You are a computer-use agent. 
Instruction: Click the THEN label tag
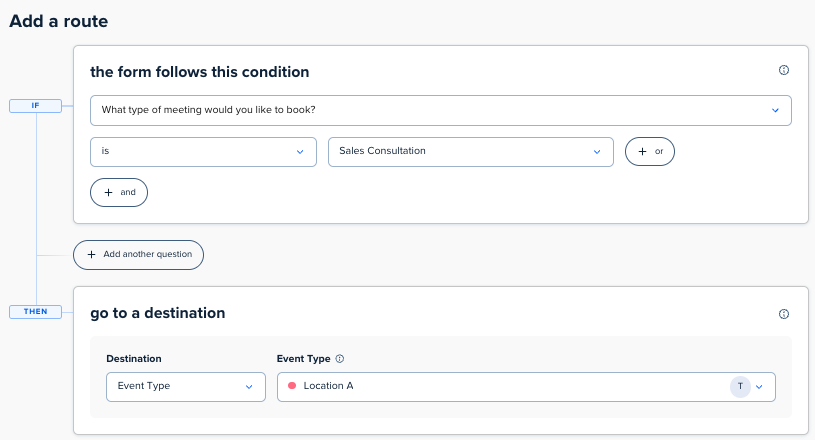(35, 312)
